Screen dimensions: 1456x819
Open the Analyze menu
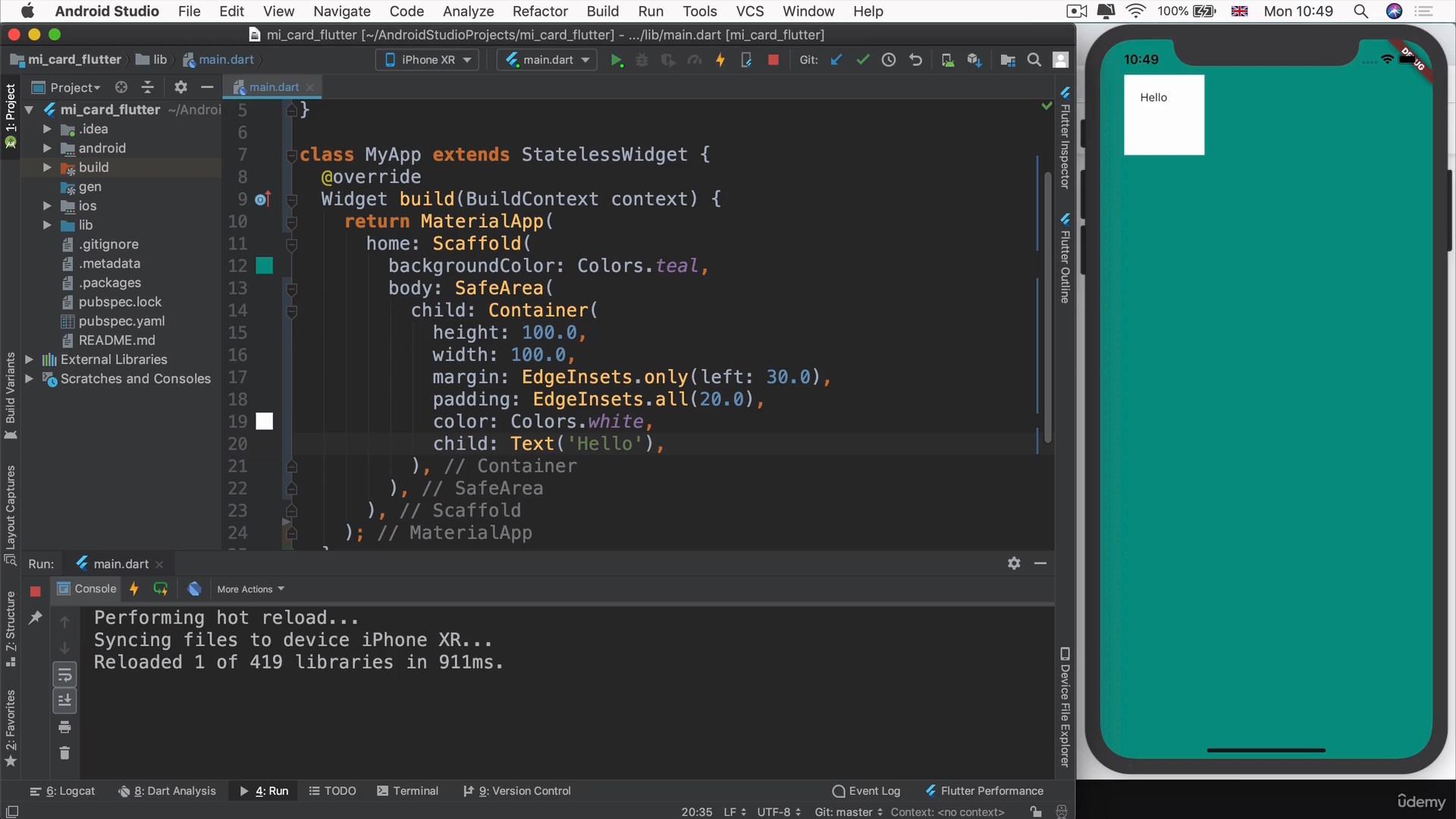click(x=468, y=11)
